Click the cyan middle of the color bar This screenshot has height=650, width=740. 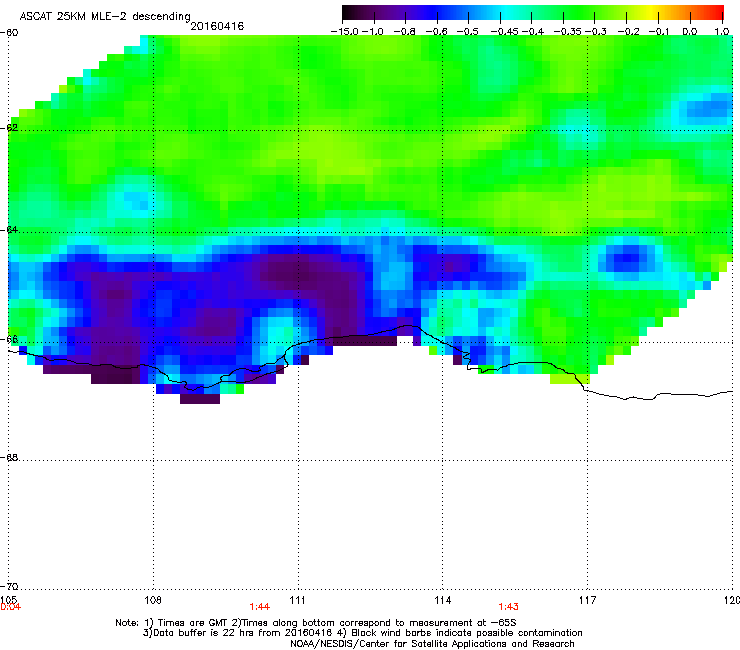[x=507, y=13]
